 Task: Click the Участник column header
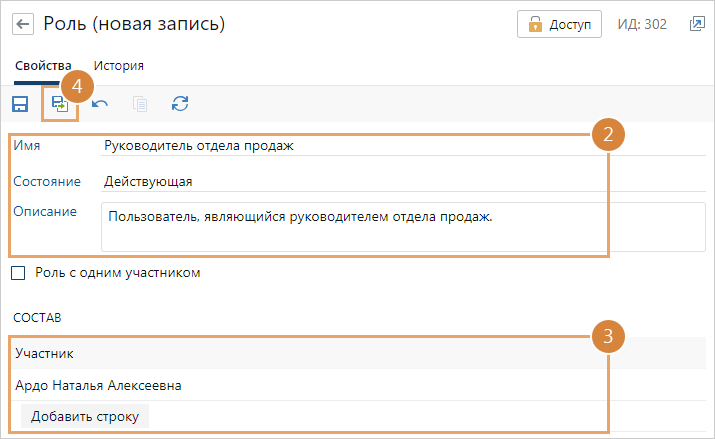[x=44, y=353]
